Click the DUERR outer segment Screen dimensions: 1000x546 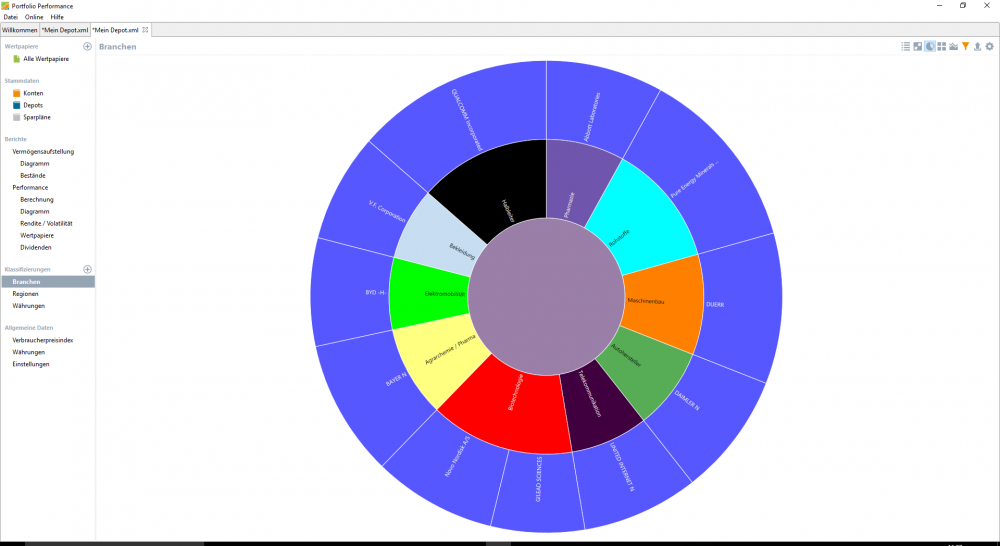(743, 305)
